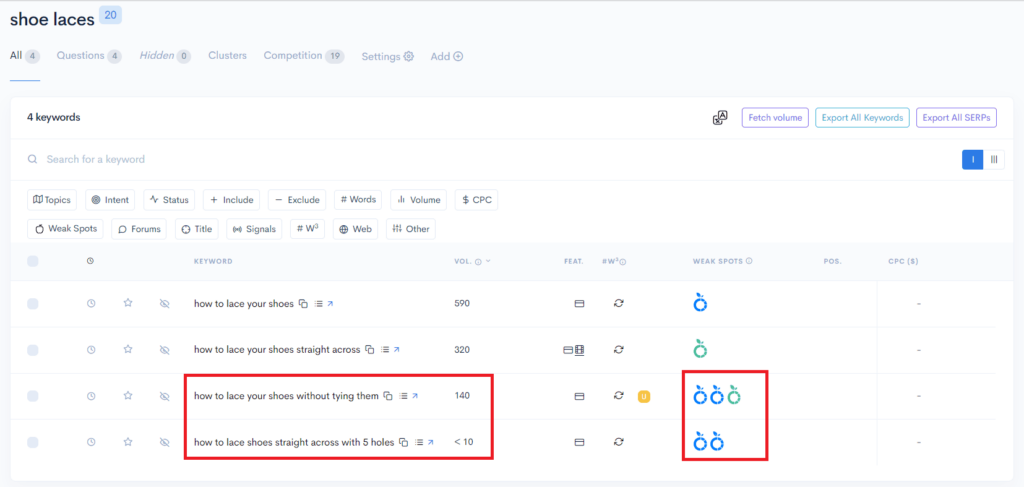Open the Settings tab
1024x487 pixels.
[x=388, y=57]
